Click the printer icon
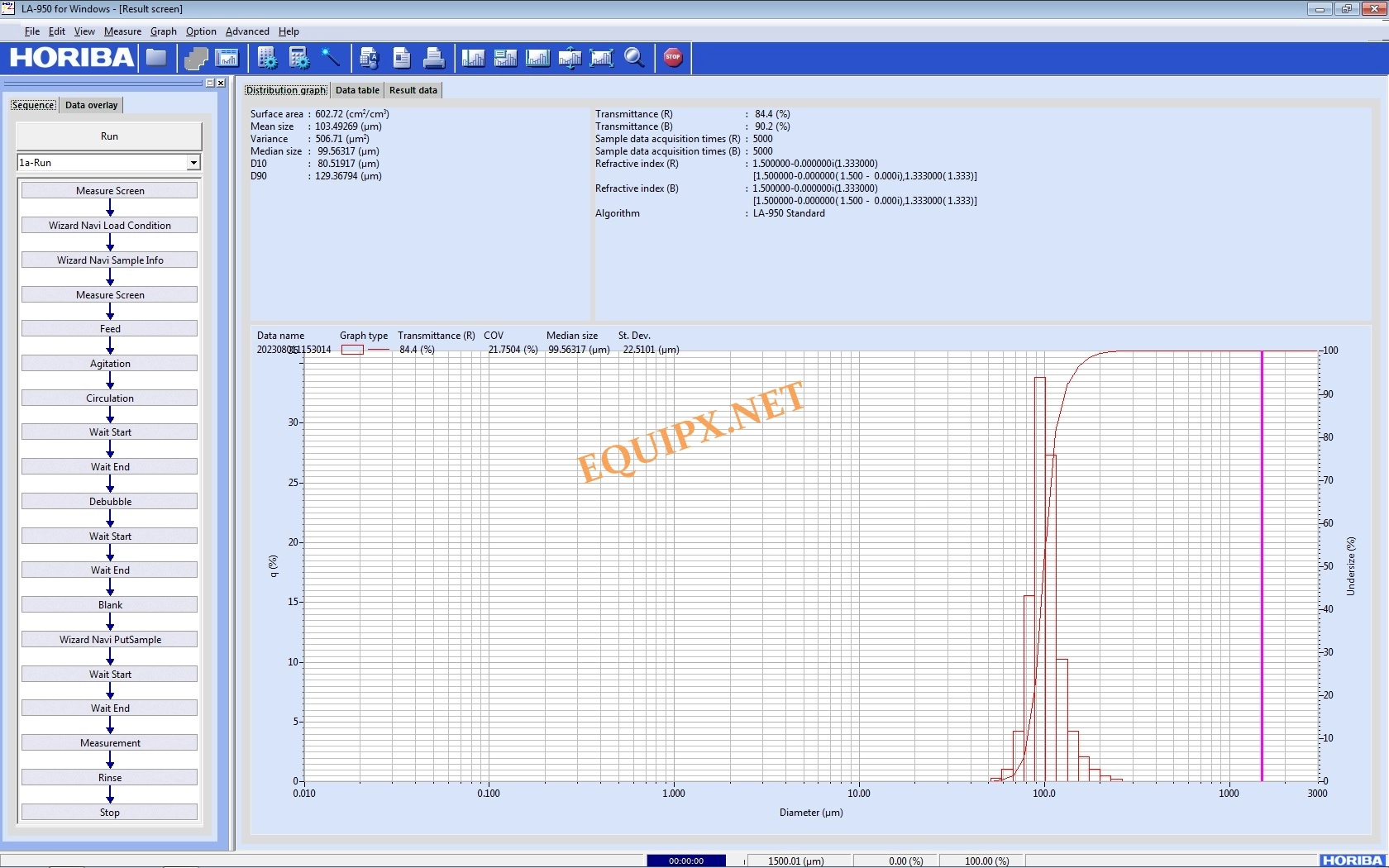This screenshot has height=868, width=1389. pyautogui.click(x=434, y=58)
